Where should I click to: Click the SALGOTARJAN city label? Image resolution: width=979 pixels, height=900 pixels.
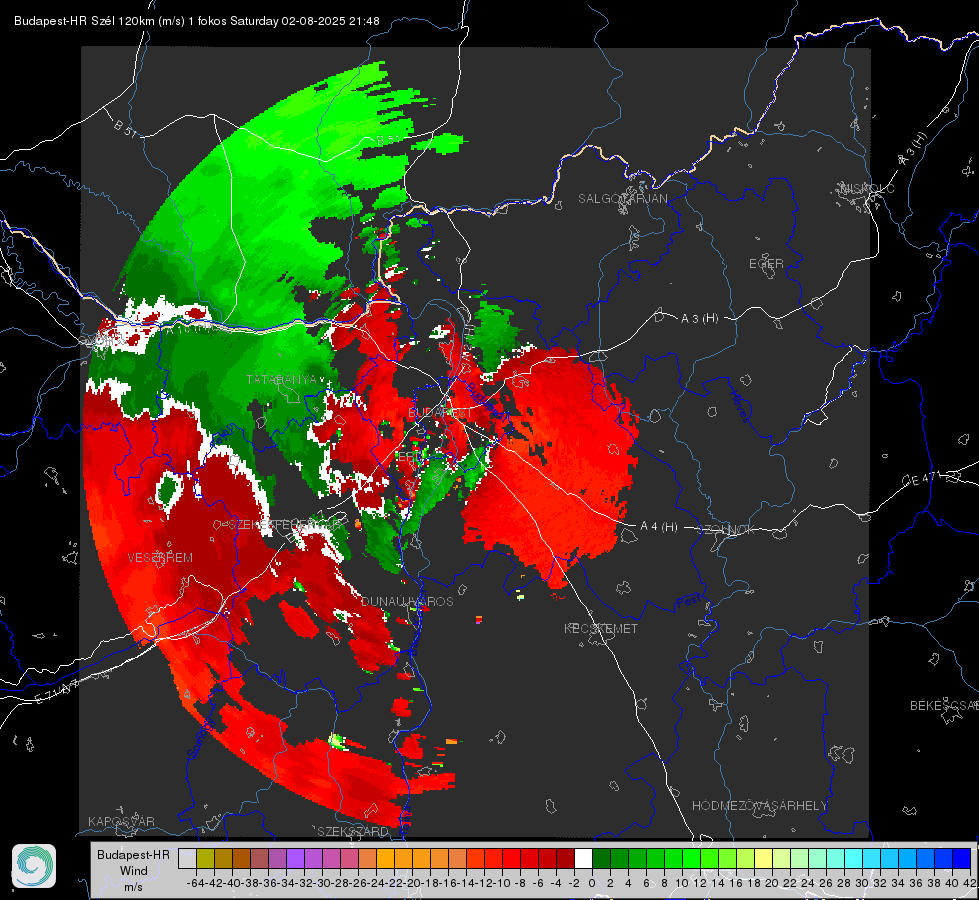622,199
